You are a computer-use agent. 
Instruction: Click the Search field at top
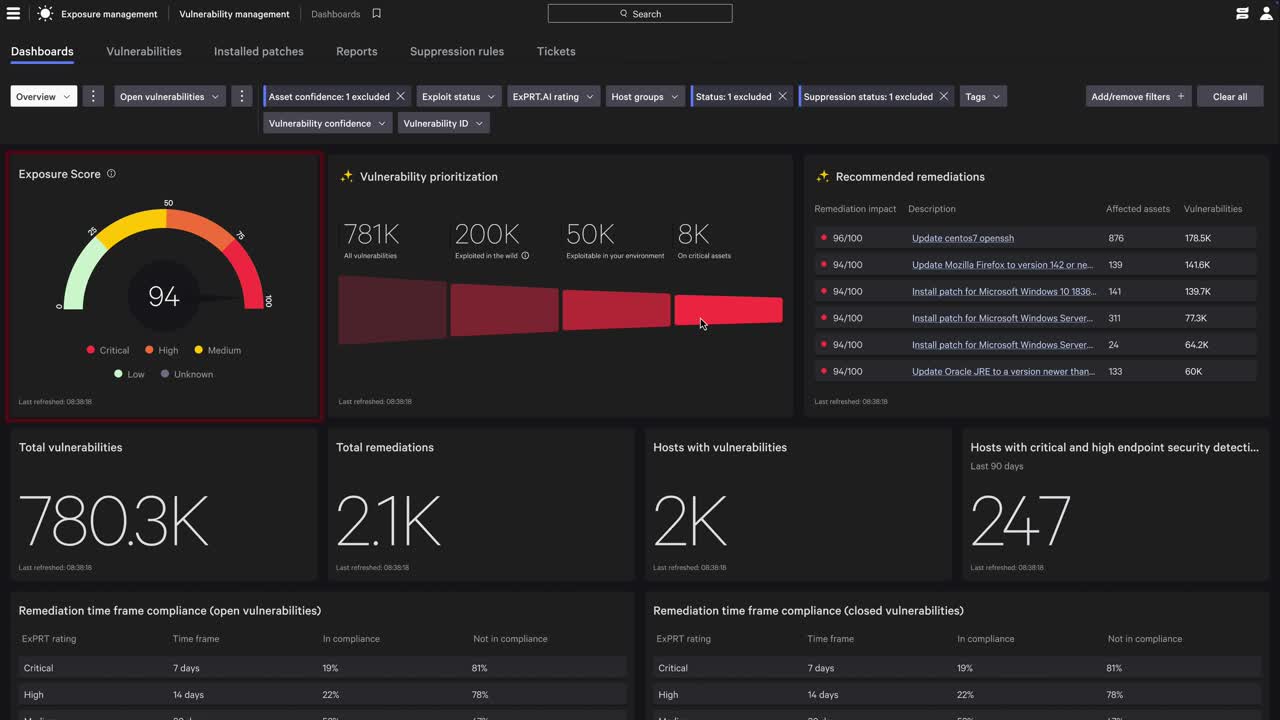640,14
